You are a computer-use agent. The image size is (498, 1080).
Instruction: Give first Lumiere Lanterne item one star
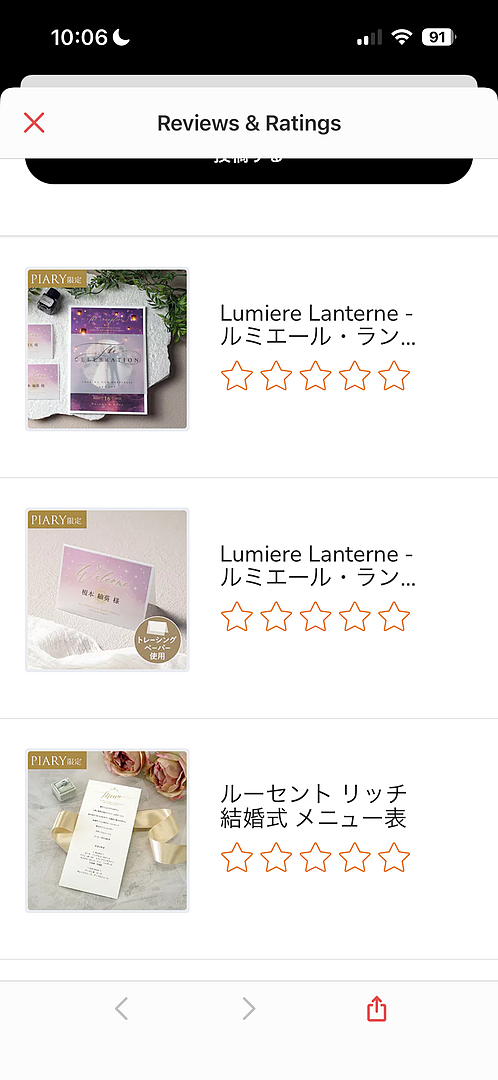237,376
